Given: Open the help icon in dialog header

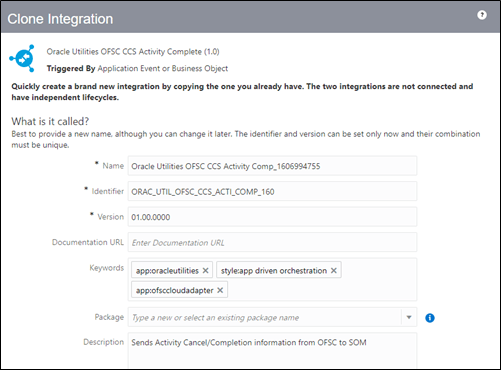Looking at the screenshot, I should [482, 15].
